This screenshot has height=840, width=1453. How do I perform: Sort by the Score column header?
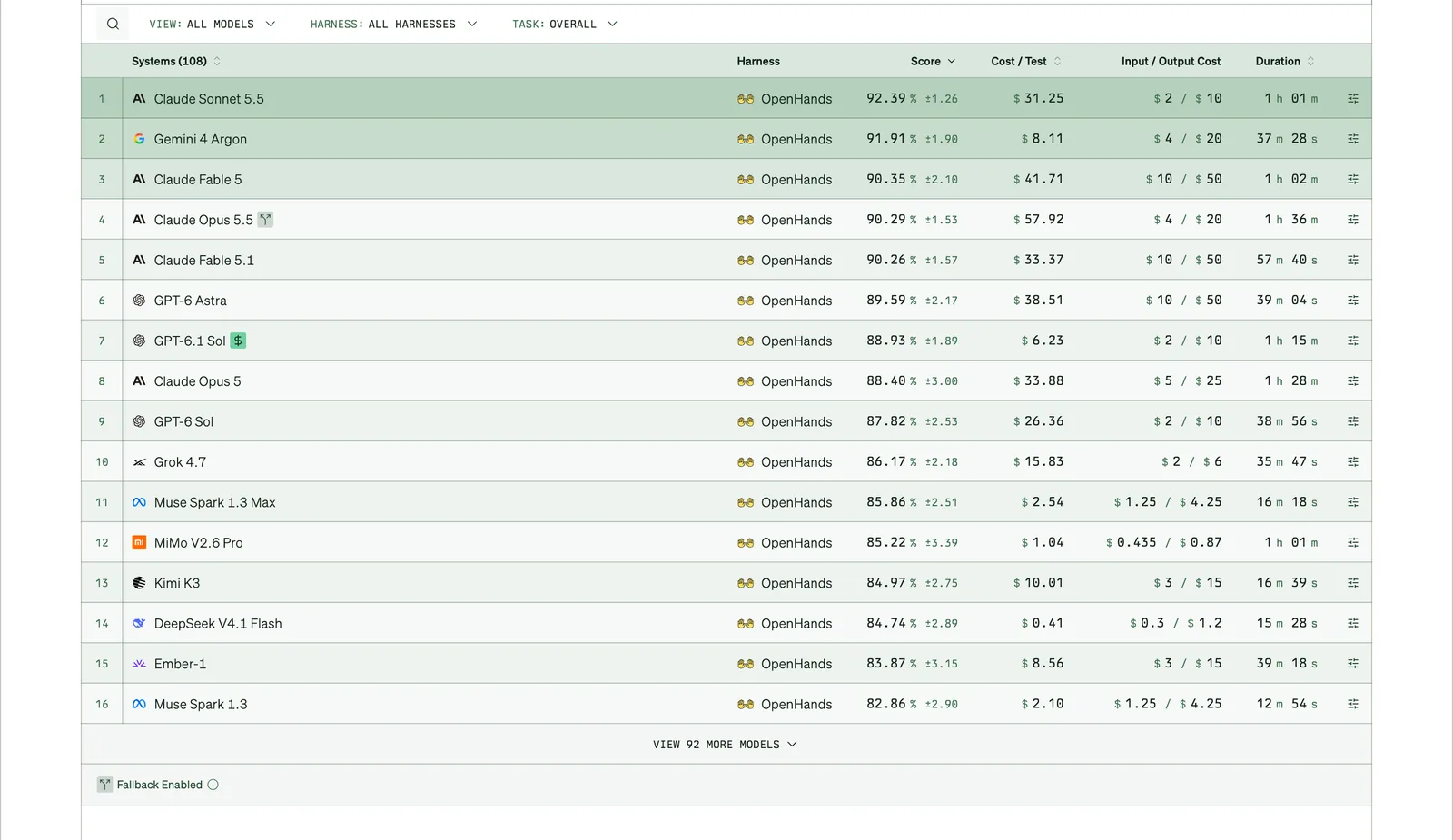coord(933,62)
